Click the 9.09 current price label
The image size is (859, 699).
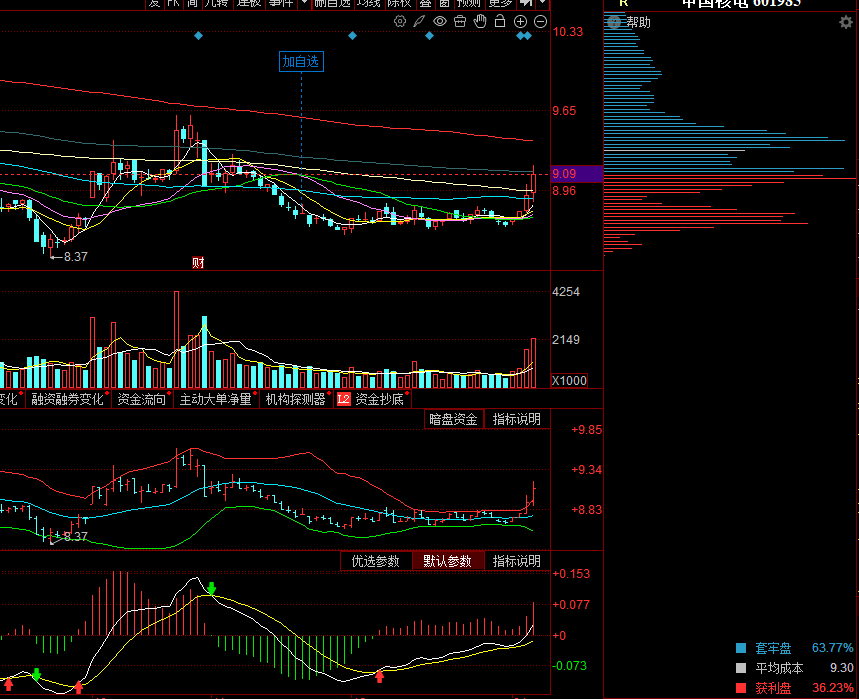[564, 174]
